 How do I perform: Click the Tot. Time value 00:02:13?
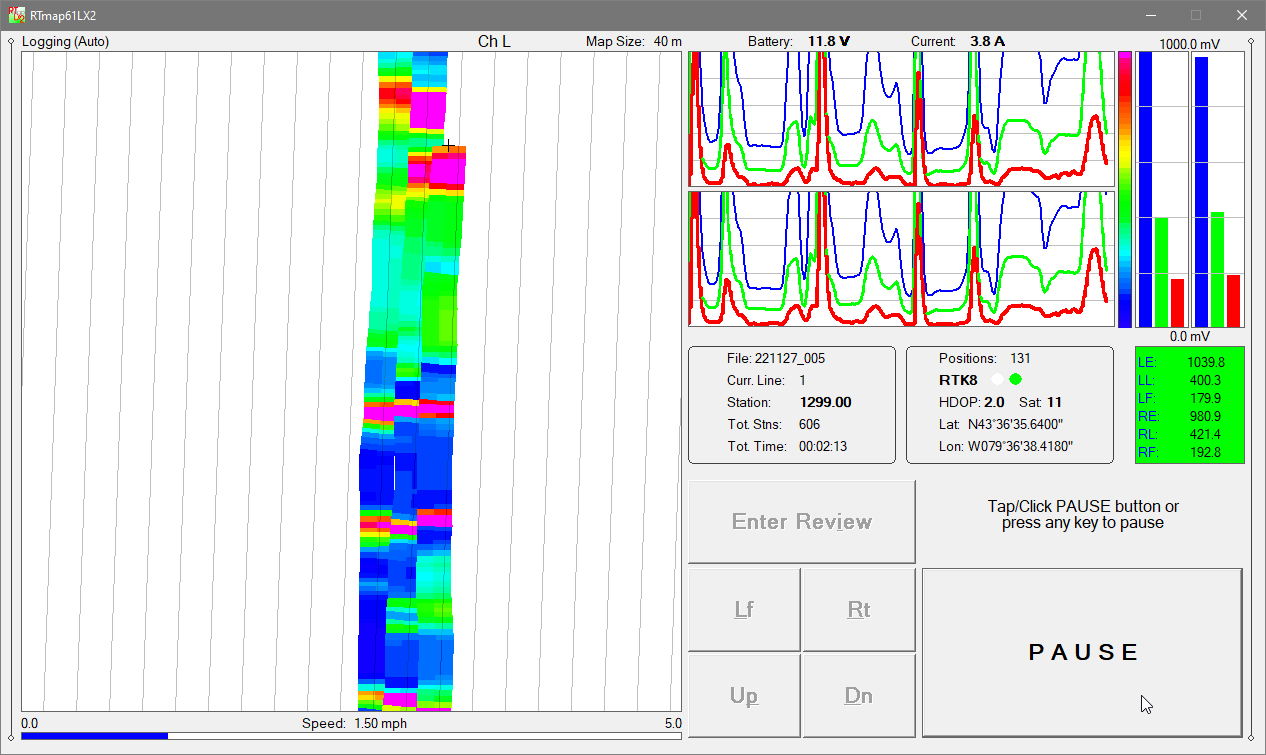coord(824,446)
